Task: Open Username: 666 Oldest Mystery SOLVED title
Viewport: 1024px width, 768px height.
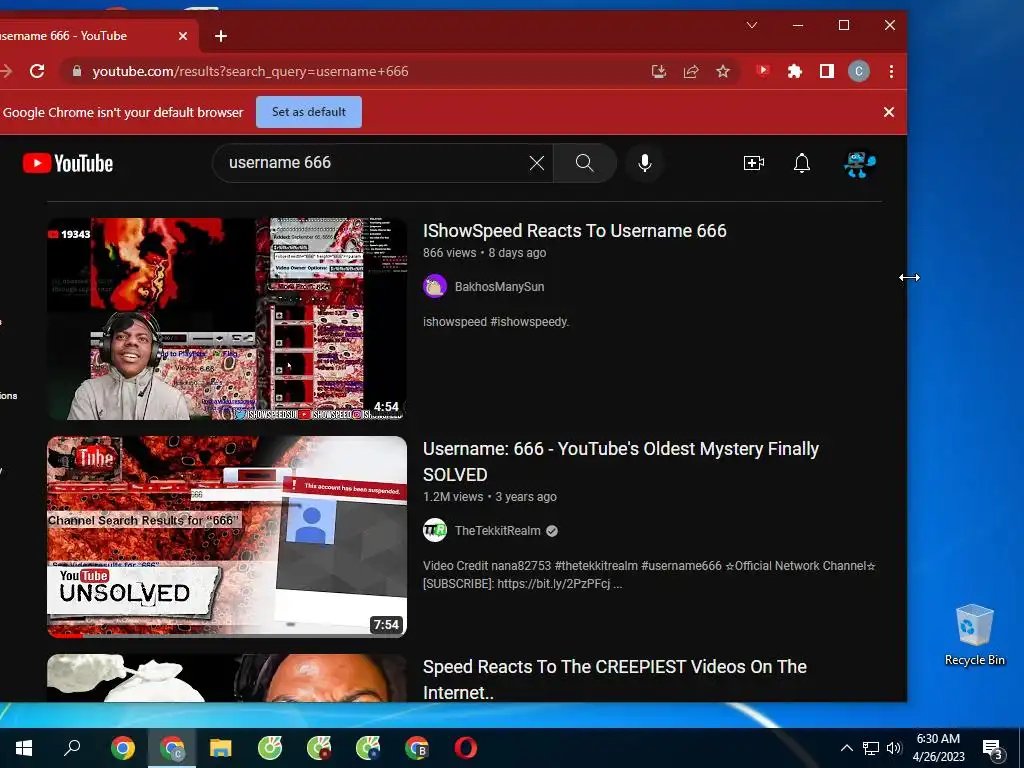Action: (620, 462)
